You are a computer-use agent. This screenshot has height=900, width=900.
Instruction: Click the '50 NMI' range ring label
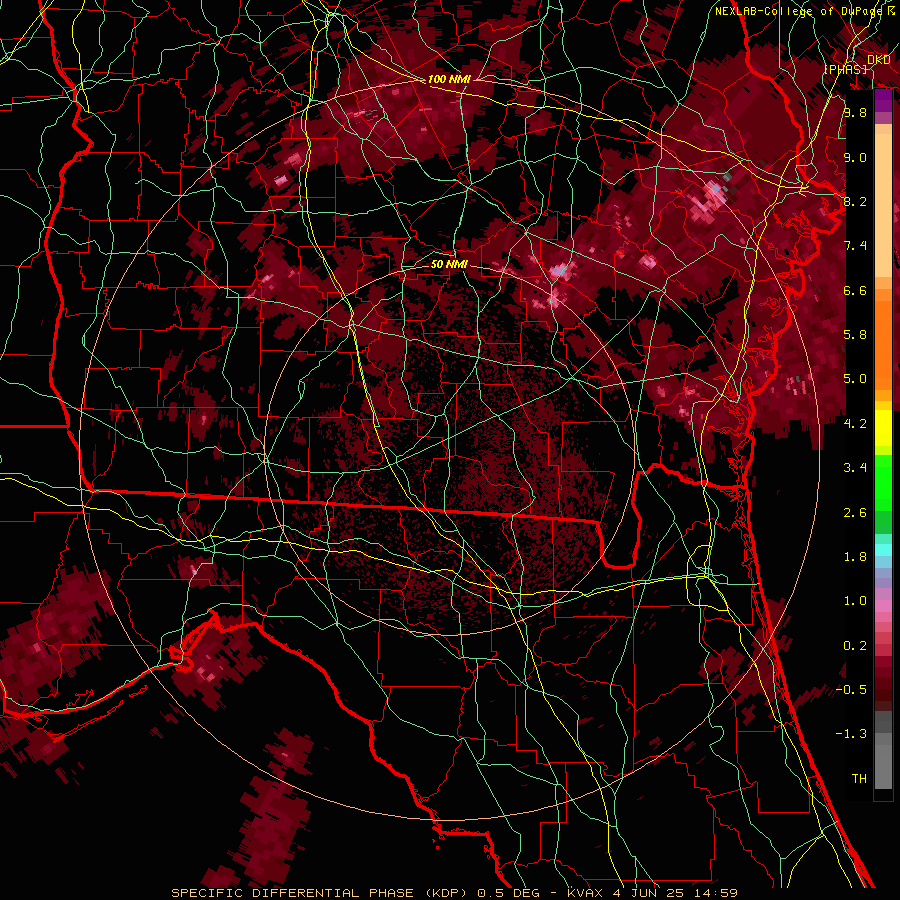pyautogui.click(x=449, y=264)
